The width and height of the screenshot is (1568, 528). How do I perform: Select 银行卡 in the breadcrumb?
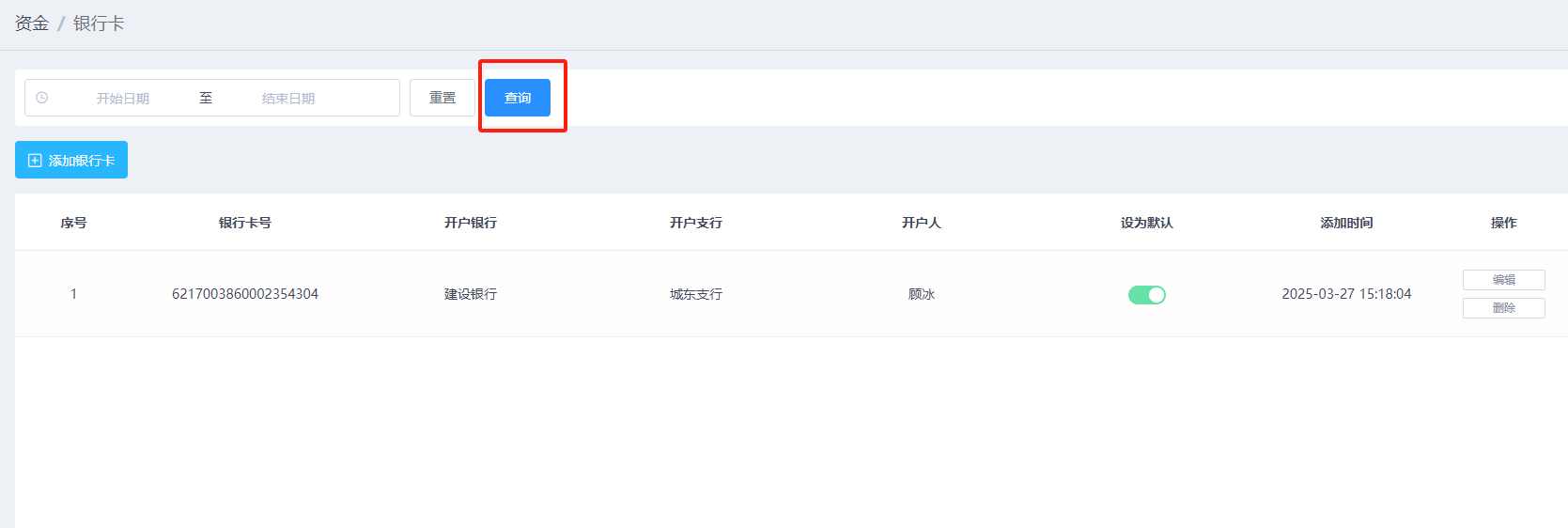tap(99, 23)
